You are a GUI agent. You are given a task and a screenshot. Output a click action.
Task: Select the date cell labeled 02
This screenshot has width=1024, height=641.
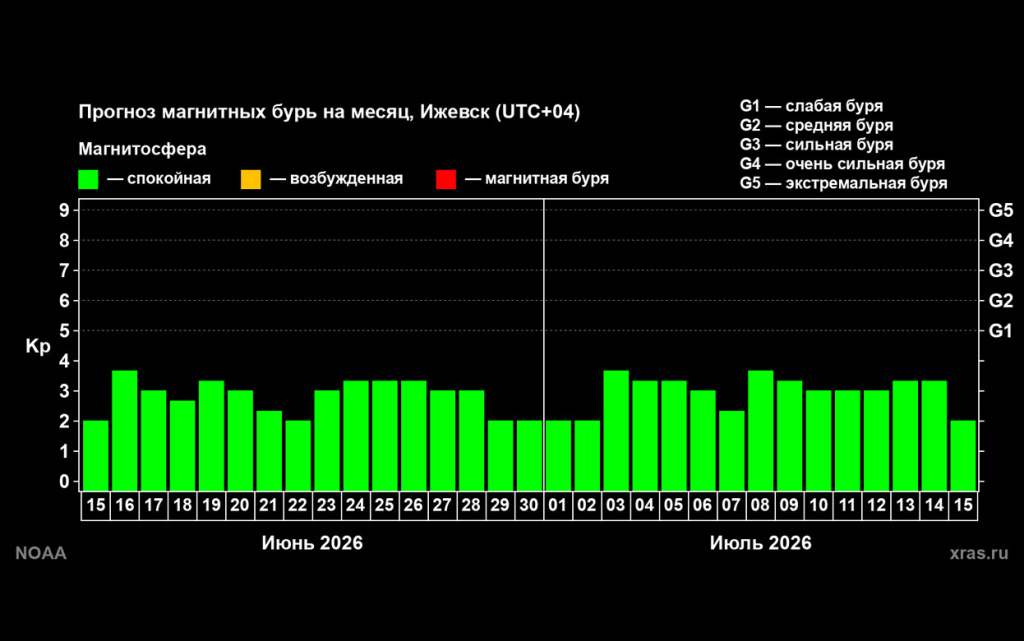pyautogui.click(x=586, y=505)
